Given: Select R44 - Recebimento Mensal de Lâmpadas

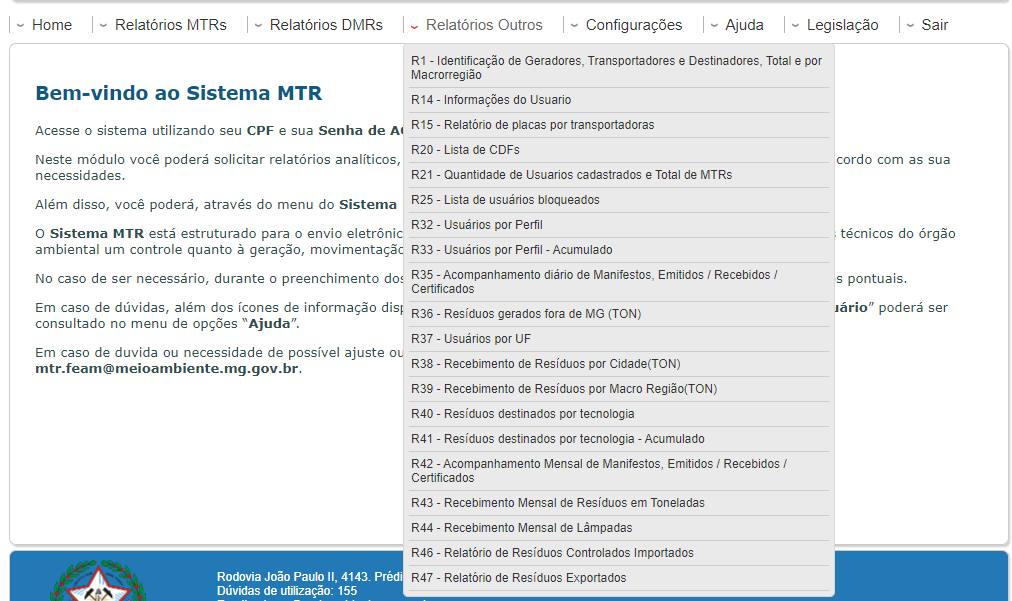Looking at the screenshot, I should (521, 528).
